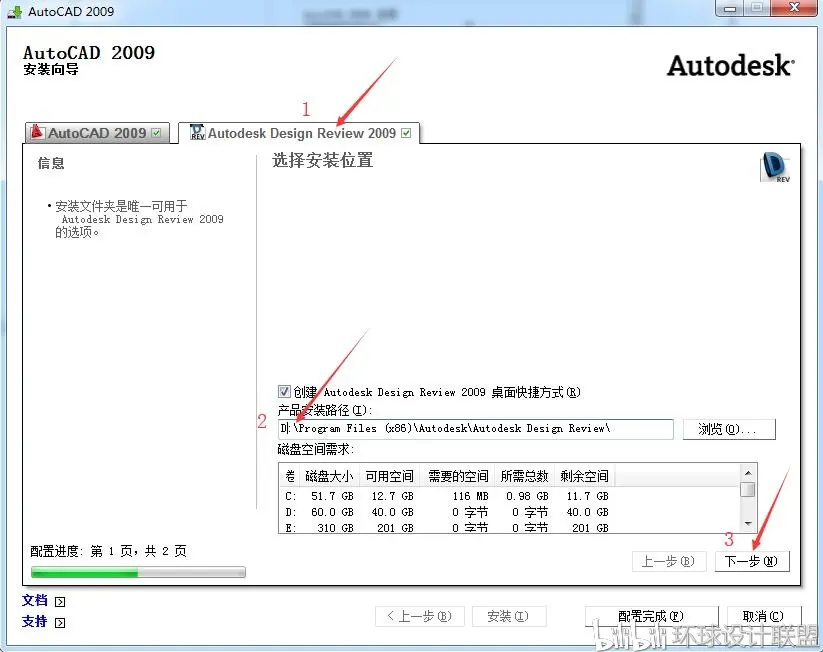
Task: Click the 磁盘大小 column header
Action: [x=329, y=476]
